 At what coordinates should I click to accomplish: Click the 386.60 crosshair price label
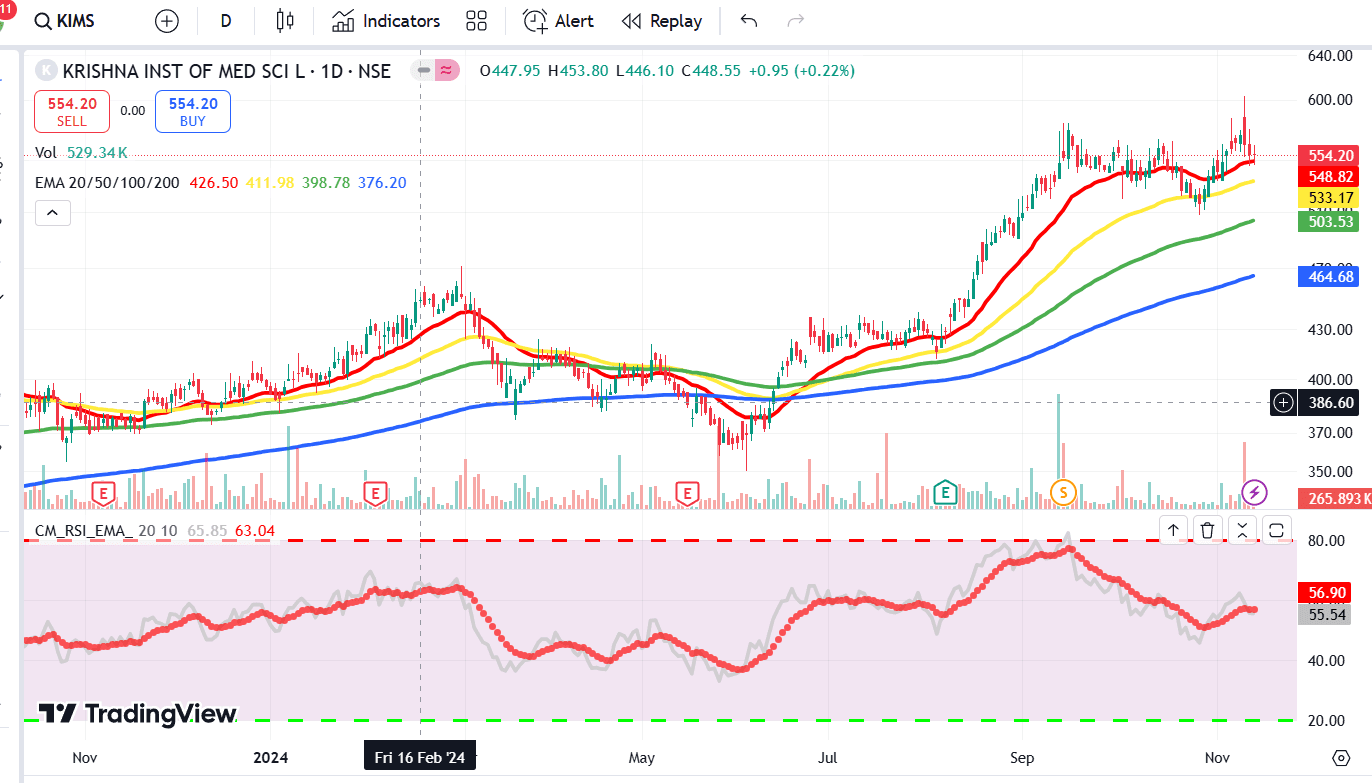1331,403
